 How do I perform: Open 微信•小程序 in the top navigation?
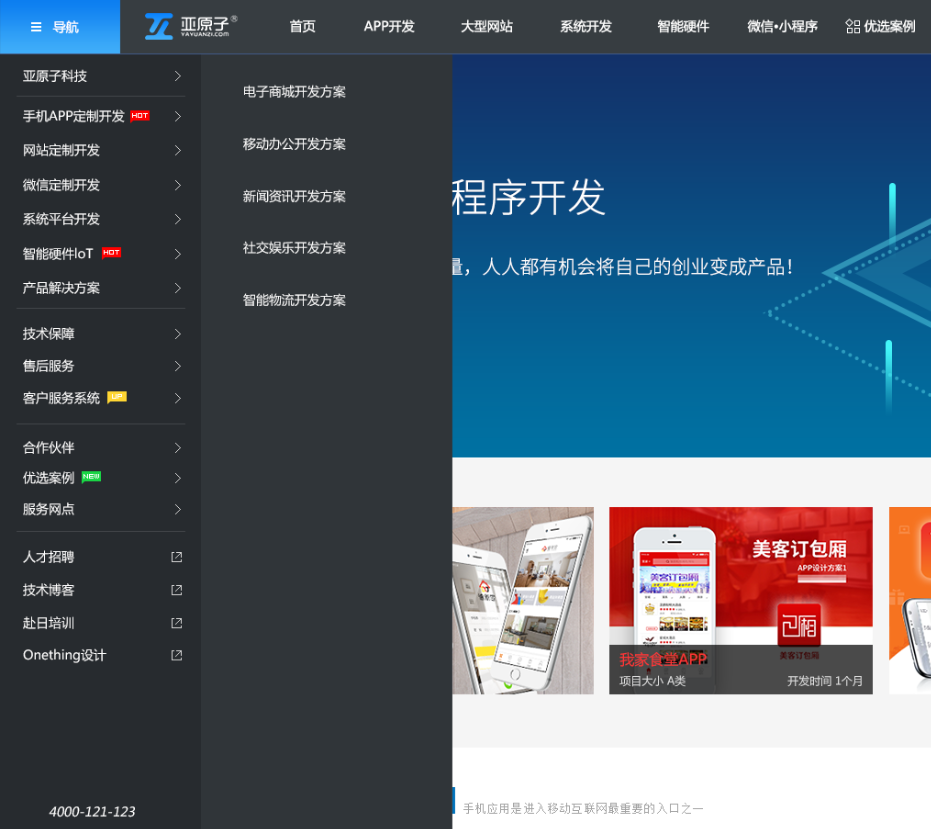point(782,27)
